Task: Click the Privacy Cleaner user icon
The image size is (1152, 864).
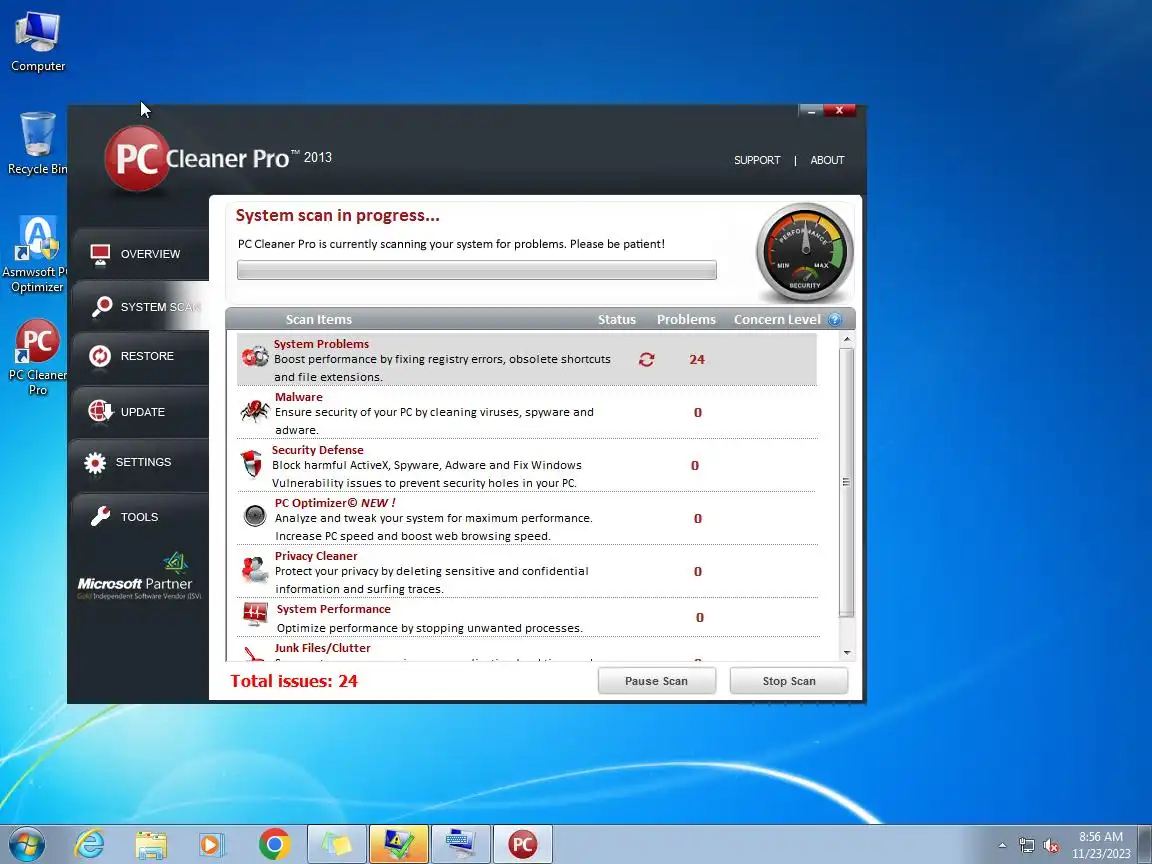Action: (x=255, y=569)
